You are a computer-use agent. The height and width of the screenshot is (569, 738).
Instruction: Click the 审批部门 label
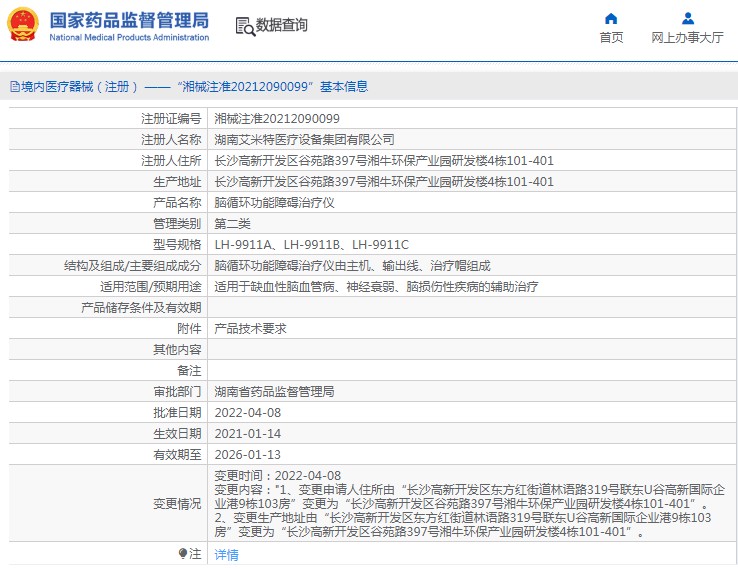click(x=177, y=392)
